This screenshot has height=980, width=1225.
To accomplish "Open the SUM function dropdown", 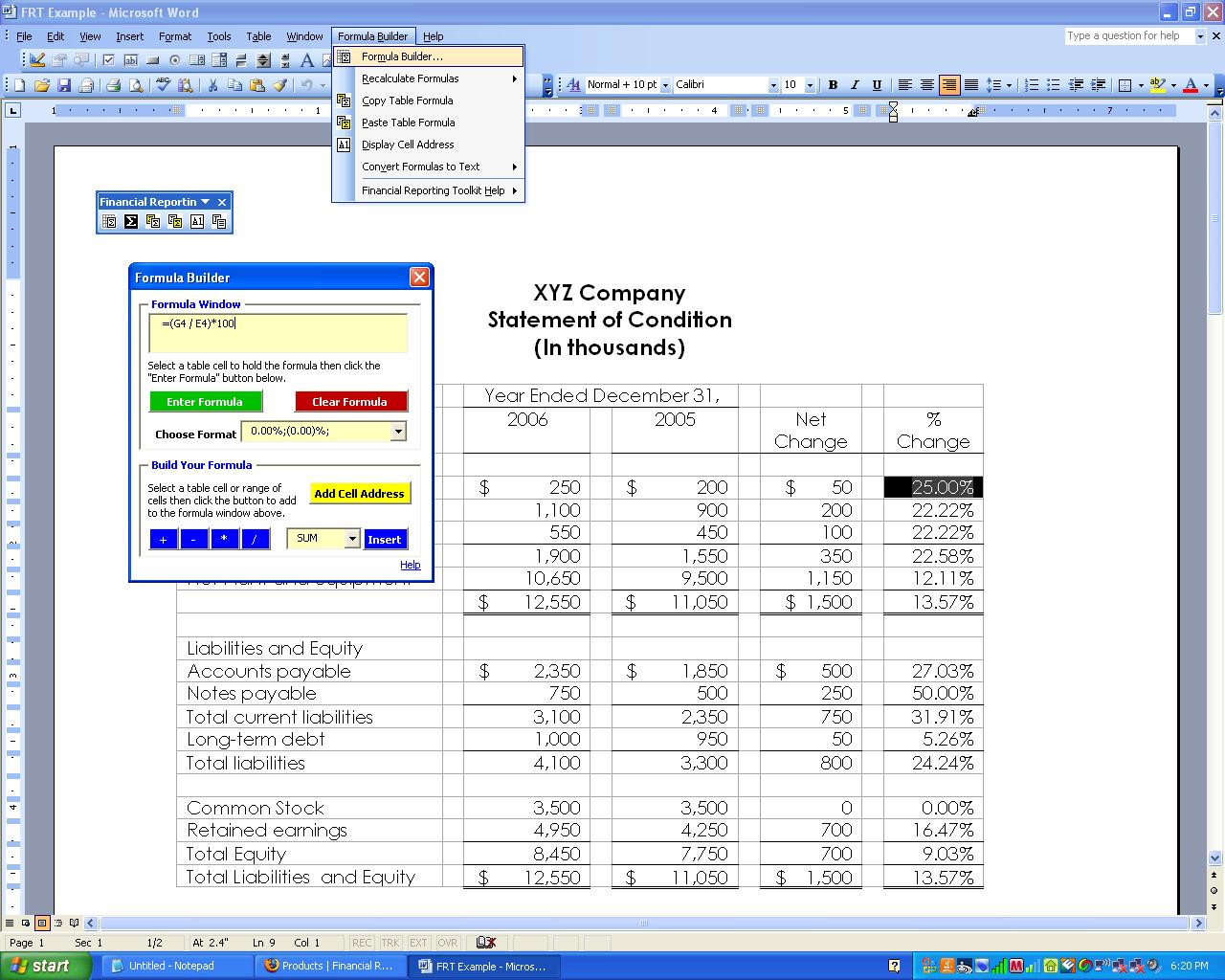I will [352, 539].
